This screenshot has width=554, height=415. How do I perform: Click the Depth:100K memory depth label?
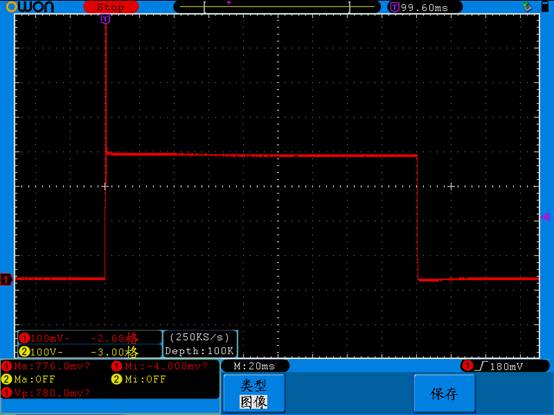pyautogui.click(x=200, y=351)
